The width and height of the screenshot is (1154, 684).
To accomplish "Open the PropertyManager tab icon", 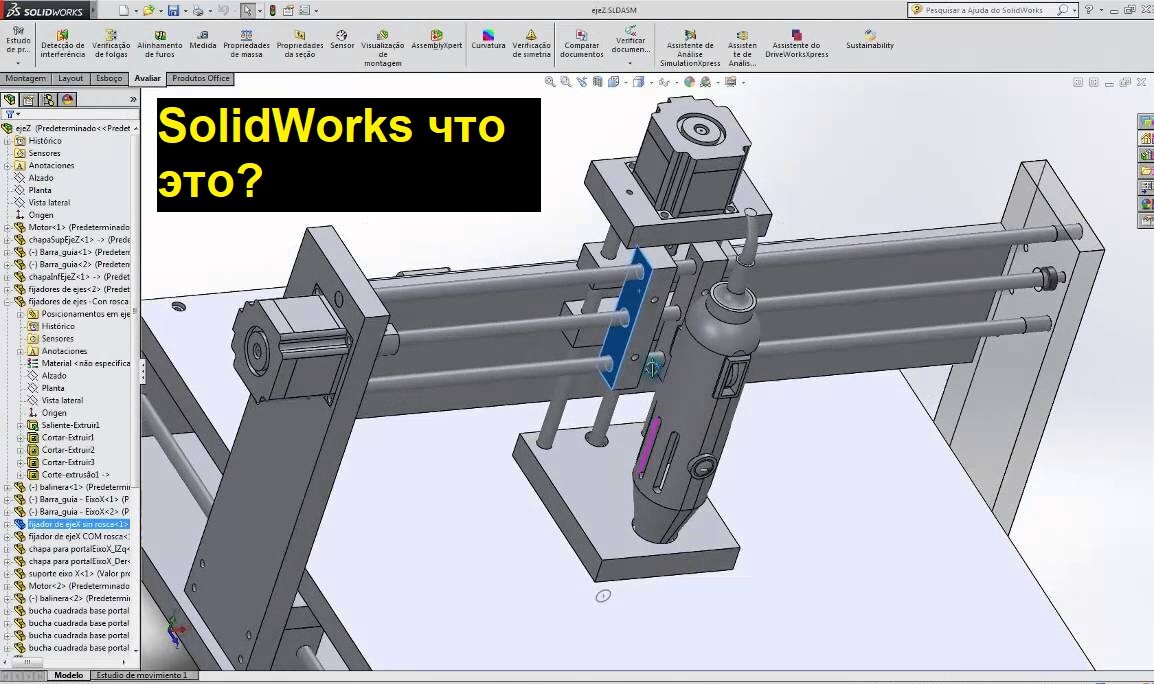I will (x=29, y=99).
